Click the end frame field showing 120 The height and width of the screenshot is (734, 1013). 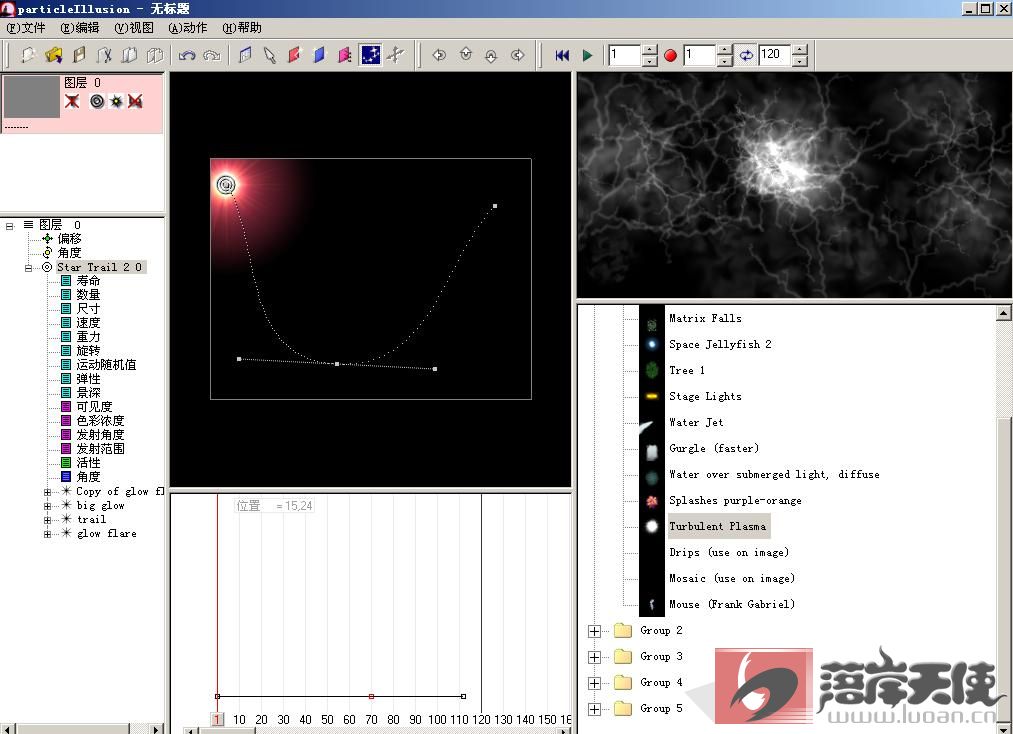coord(775,55)
